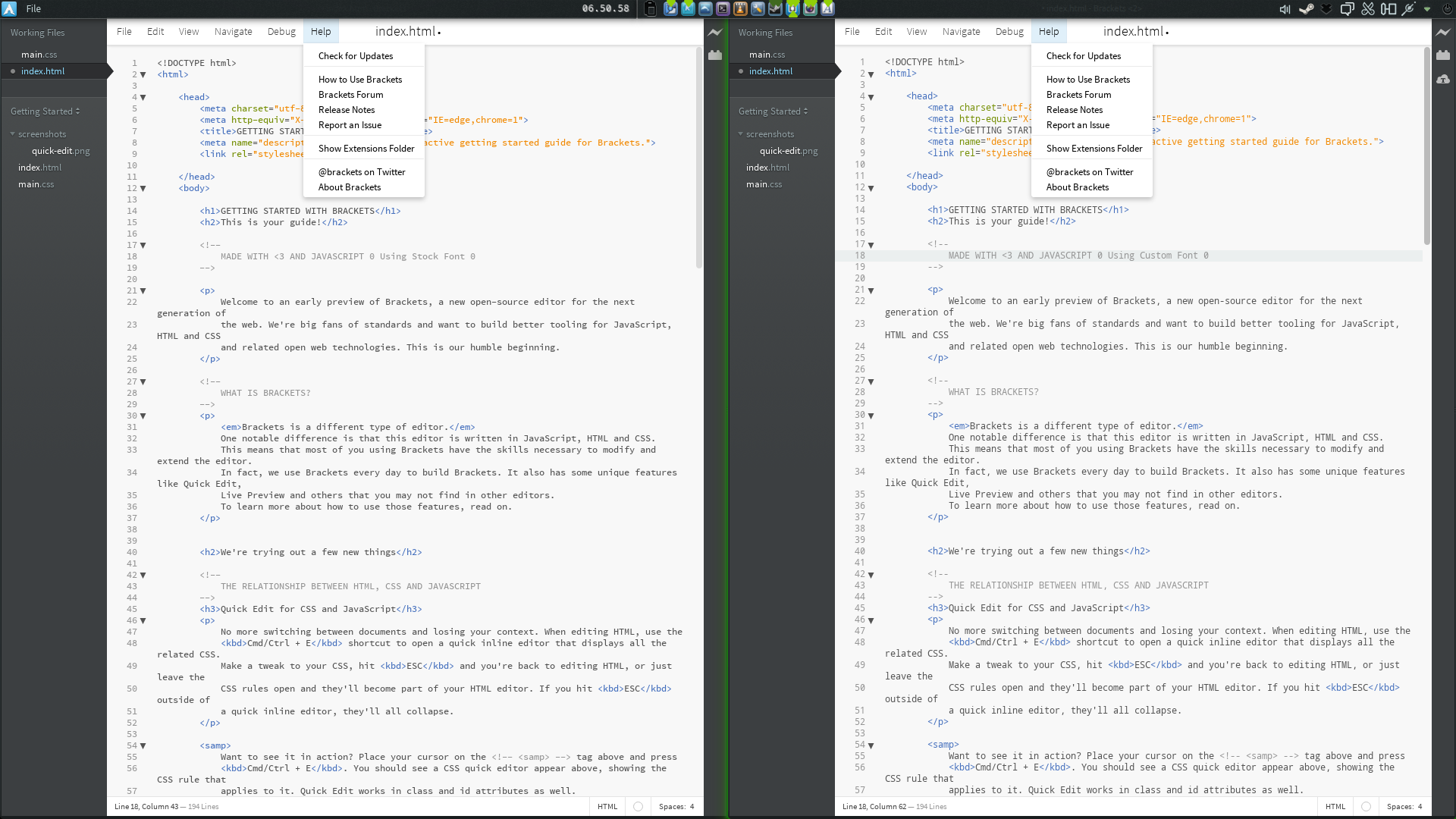The image size is (1456, 819).
Task: Open the Extension Manager icon in the left Brackets window
Action: click(715, 55)
